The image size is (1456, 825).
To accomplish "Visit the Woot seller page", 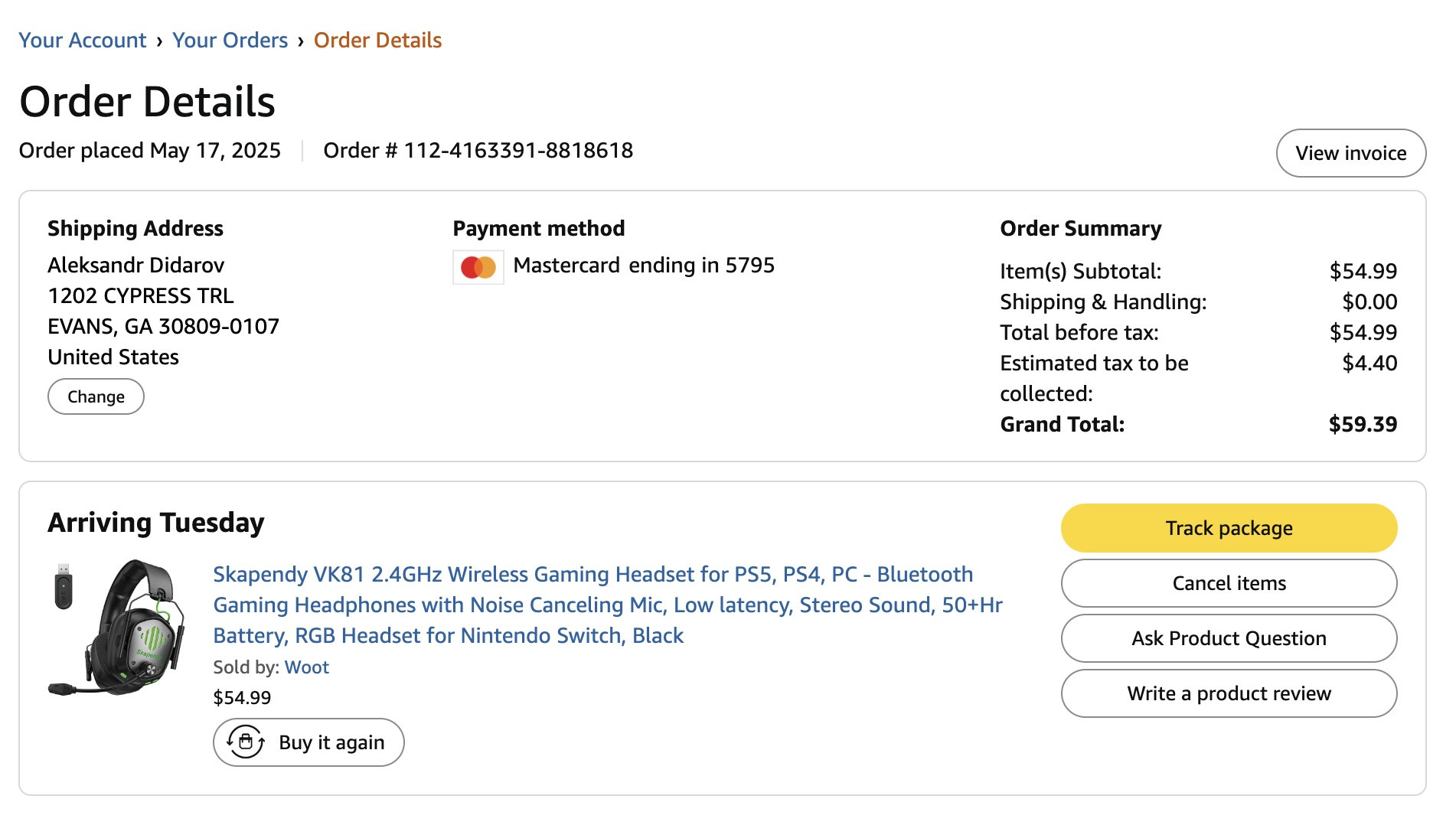I will (x=306, y=667).
